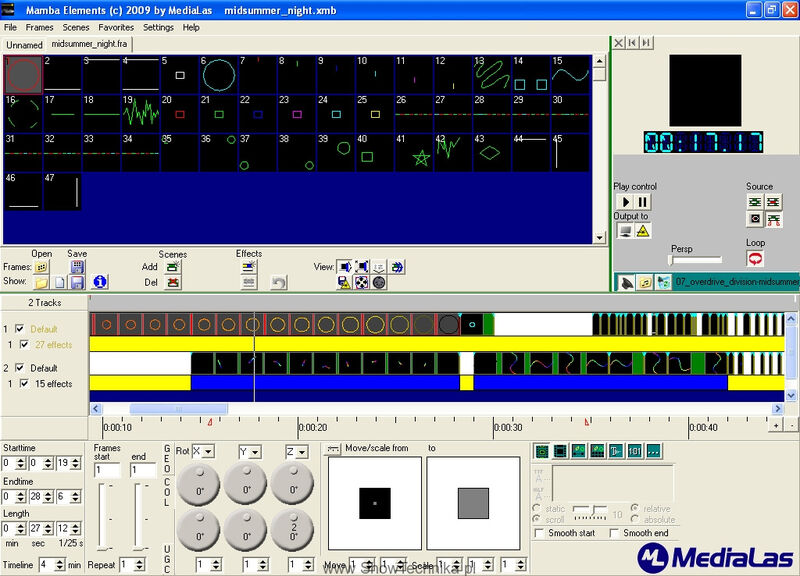This screenshot has width=800, height=576.
Task: Toggle the track 1 Default checkbox
Action: tap(20, 329)
